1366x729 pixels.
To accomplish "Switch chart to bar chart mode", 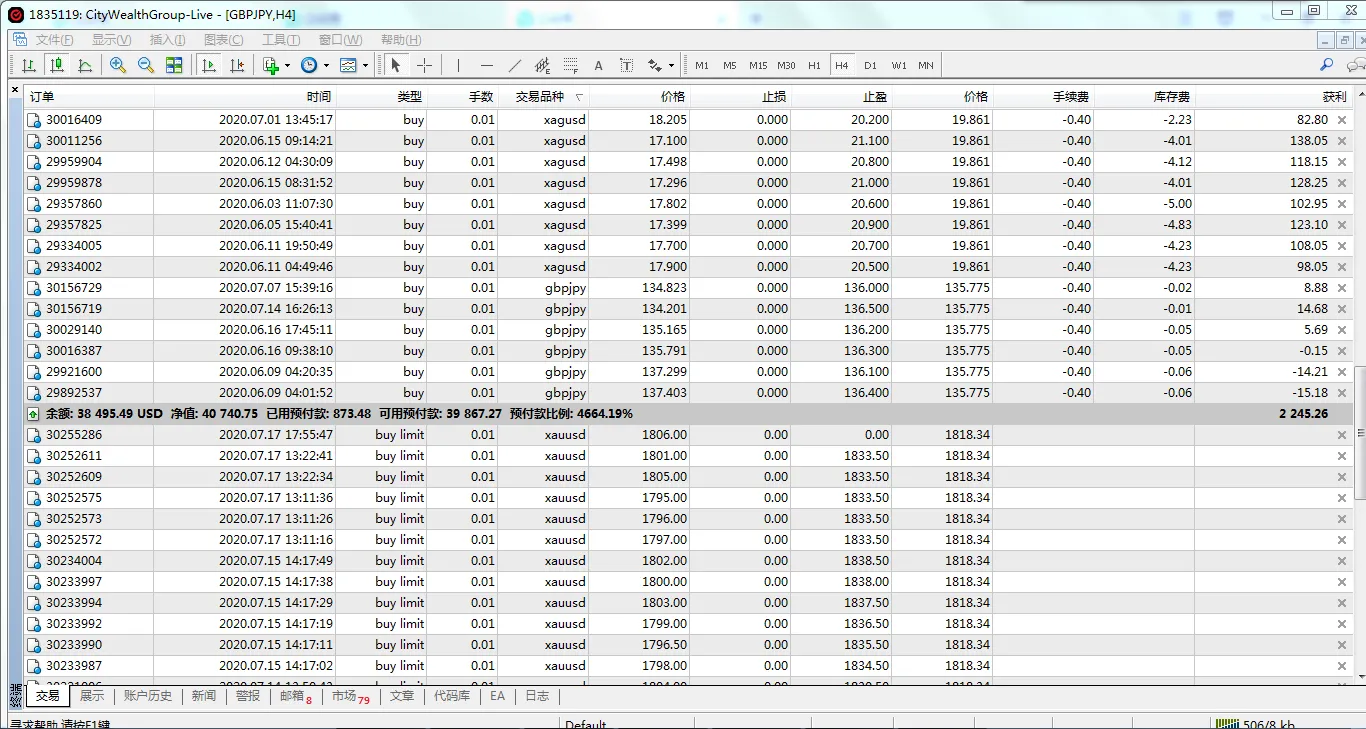I will (29, 65).
